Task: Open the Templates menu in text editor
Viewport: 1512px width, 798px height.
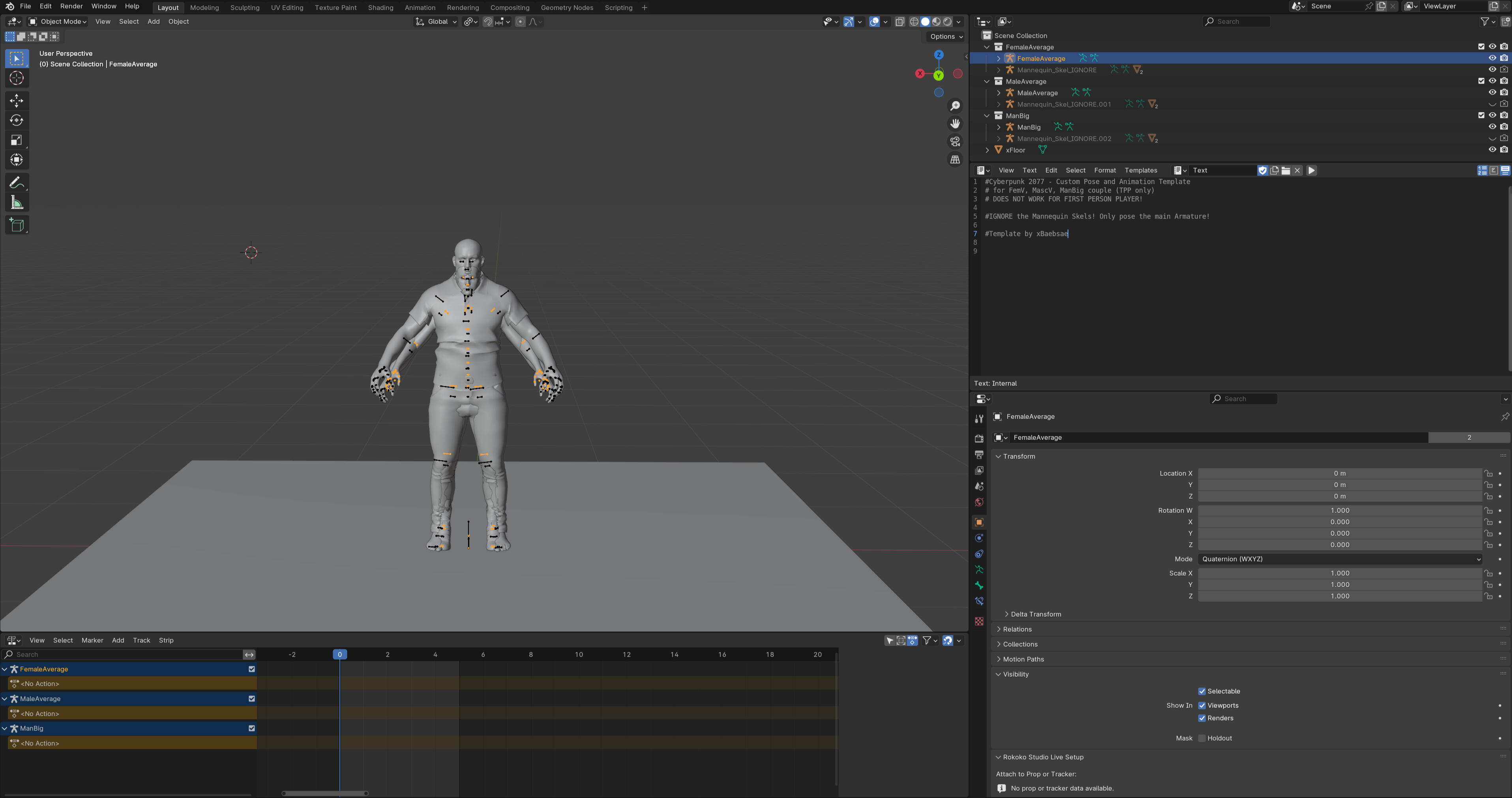Action: [x=1140, y=170]
